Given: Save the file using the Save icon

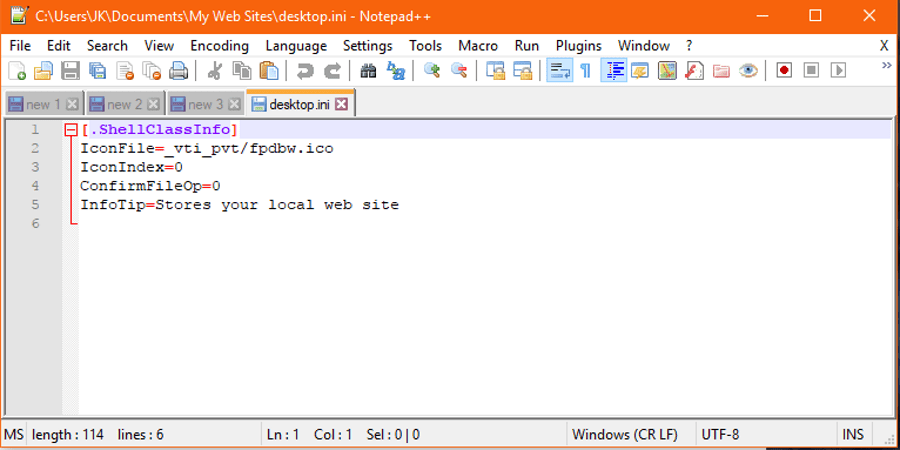Looking at the screenshot, I should (71, 71).
